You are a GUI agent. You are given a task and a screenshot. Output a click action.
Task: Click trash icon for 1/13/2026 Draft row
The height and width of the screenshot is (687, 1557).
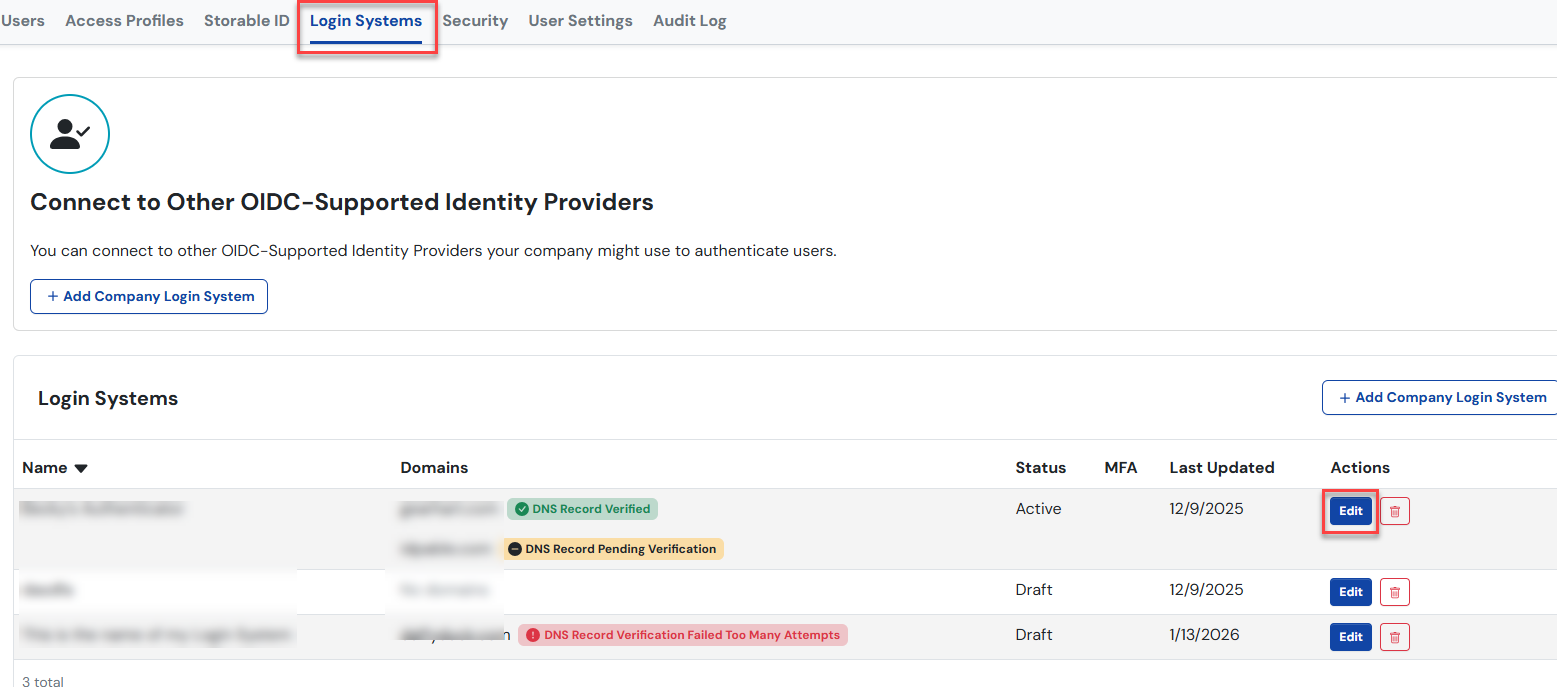(x=1395, y=637)
